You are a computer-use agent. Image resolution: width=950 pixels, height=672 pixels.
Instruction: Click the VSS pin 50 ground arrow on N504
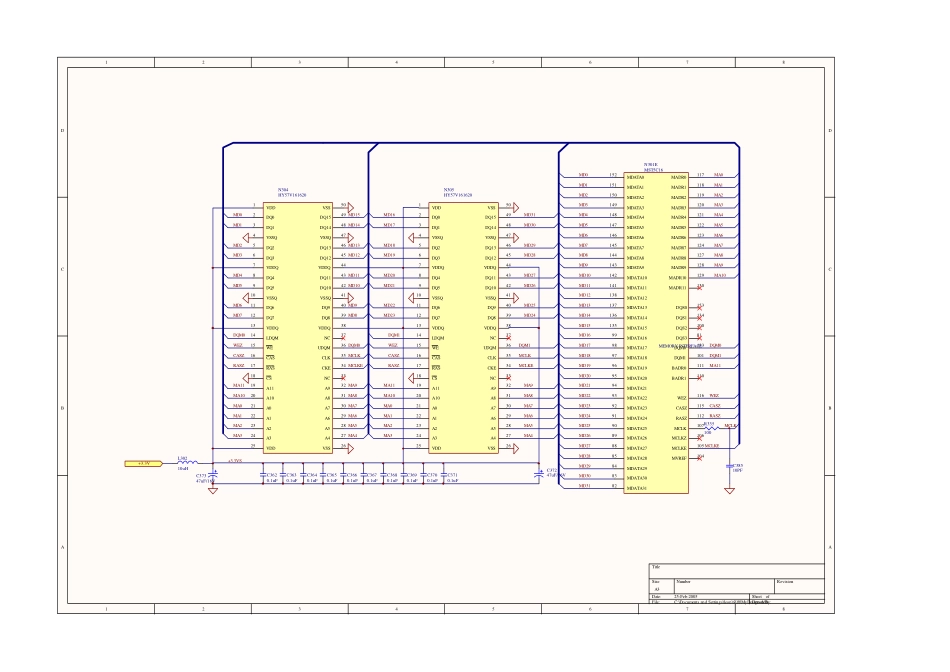[x=349, y=205]
